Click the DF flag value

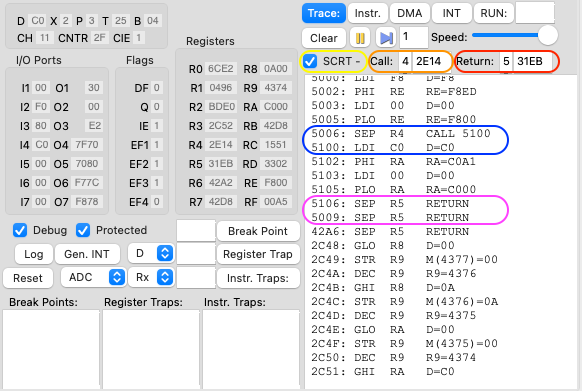coord(157,88)
